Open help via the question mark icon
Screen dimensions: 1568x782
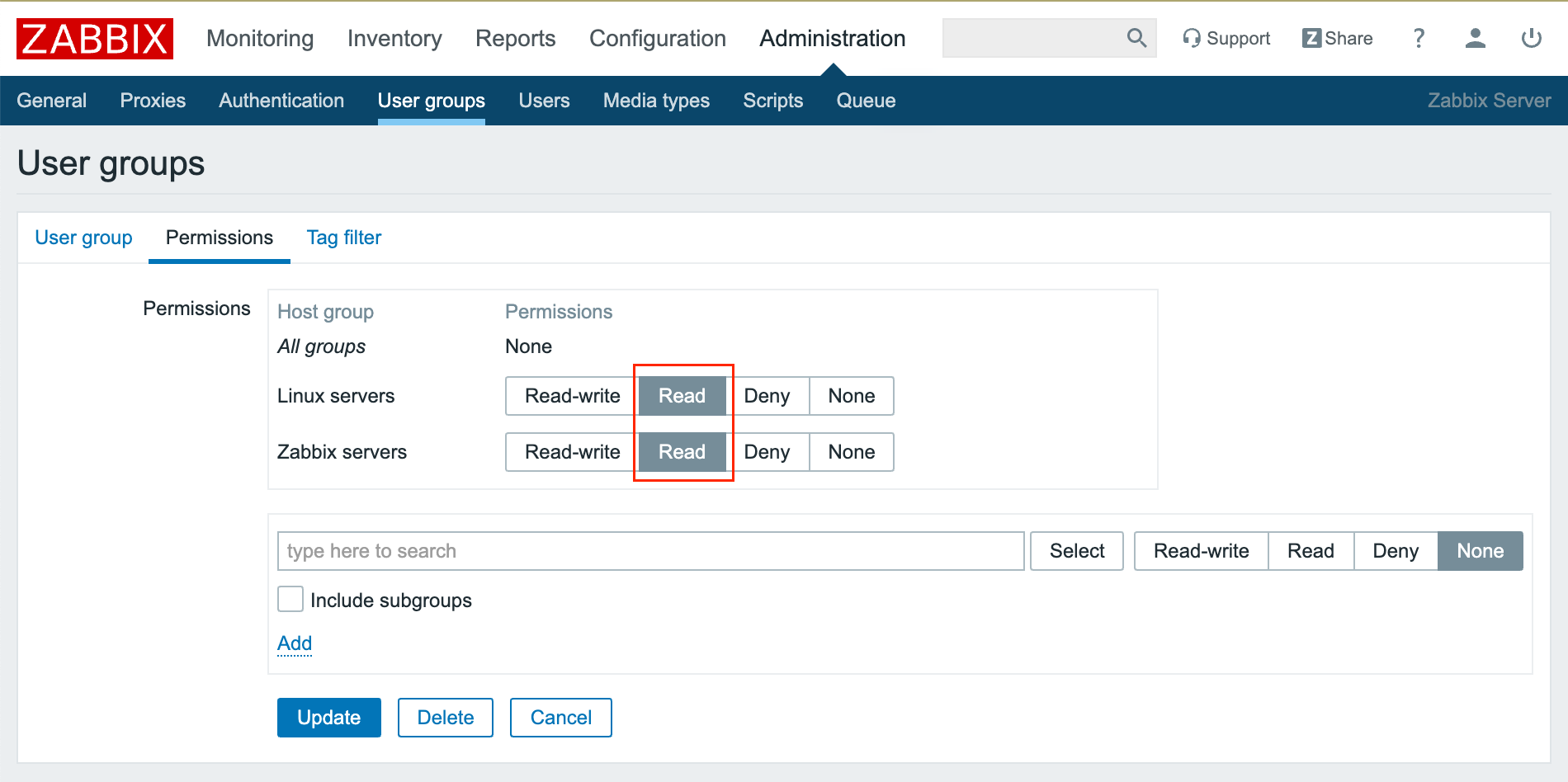coord(1419,39)
